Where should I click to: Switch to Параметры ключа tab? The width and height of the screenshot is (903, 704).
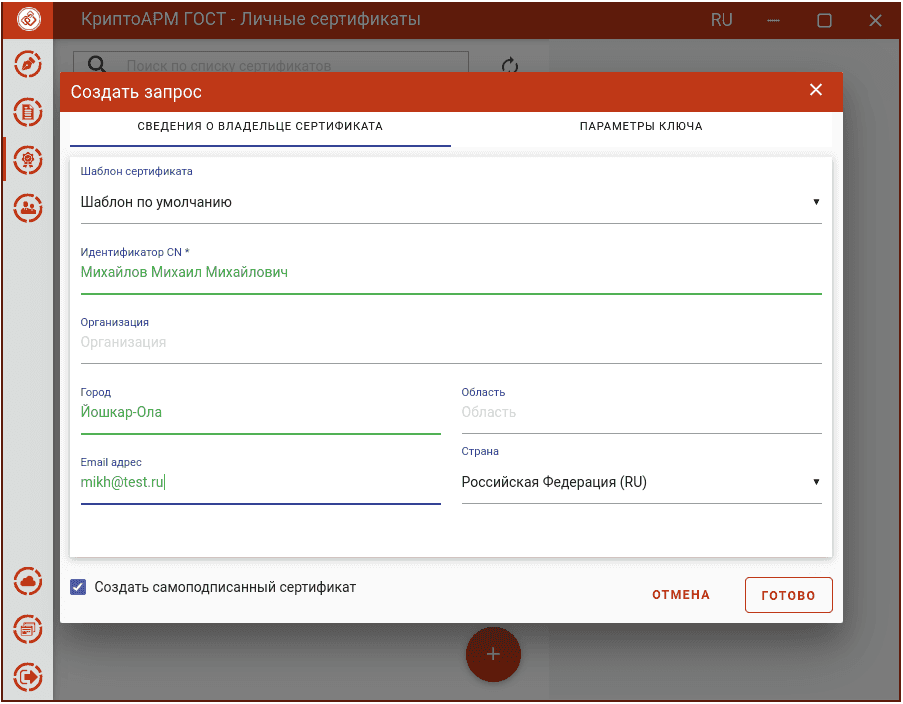coord(641,126)
